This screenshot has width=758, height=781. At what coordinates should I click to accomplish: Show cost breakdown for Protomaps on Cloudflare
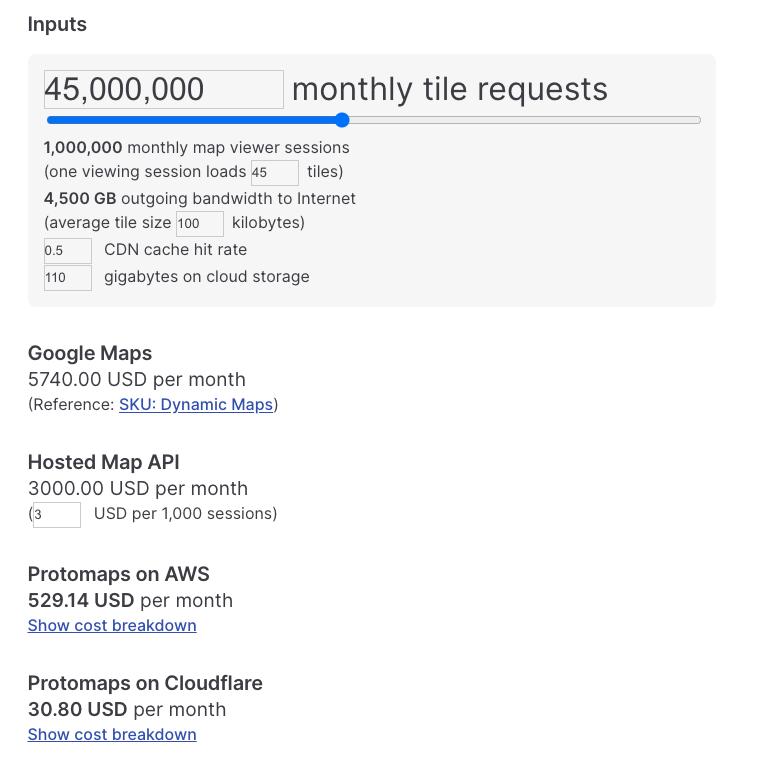click(112, 735)
